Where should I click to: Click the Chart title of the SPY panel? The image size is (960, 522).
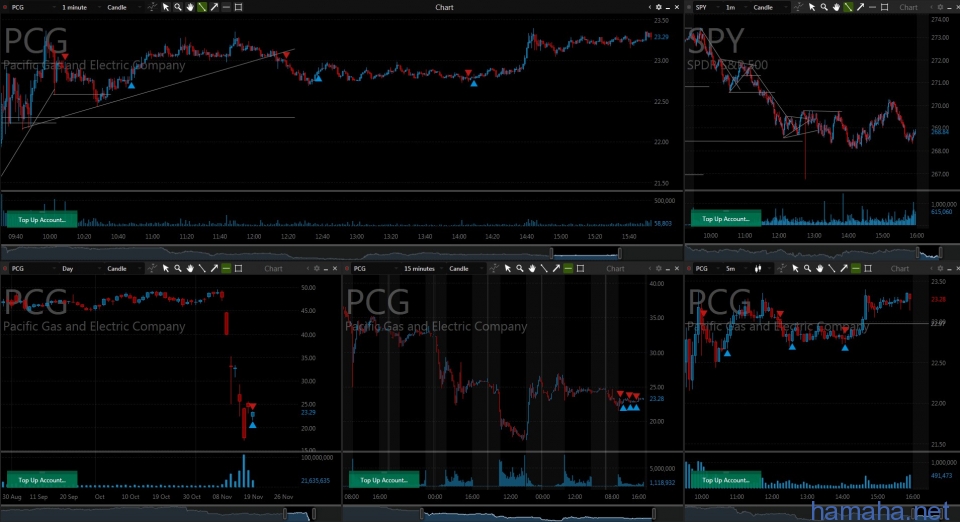(909, 7)
